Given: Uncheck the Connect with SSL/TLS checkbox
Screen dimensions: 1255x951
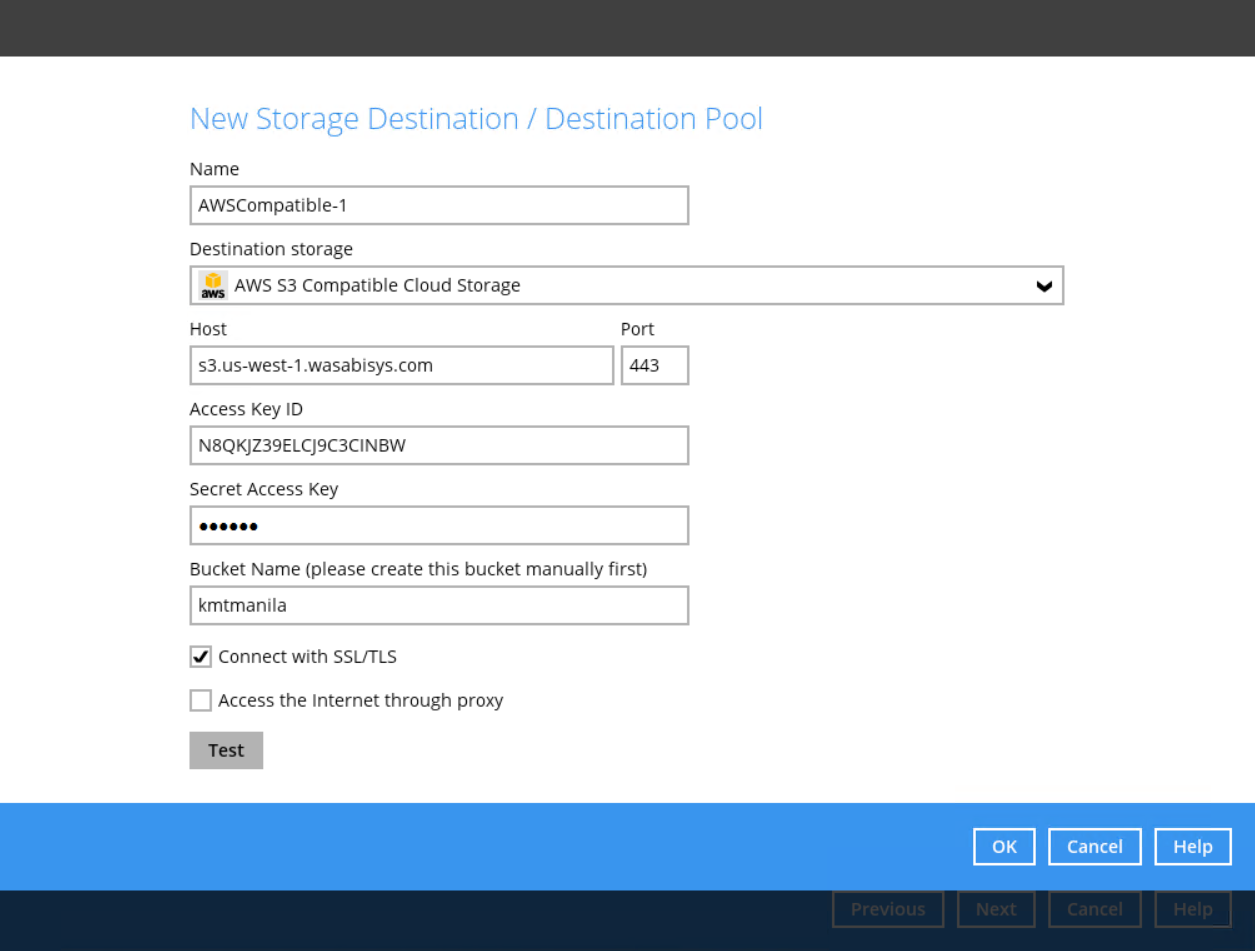Looking at the screenshot, I should [x=201, y=657].
